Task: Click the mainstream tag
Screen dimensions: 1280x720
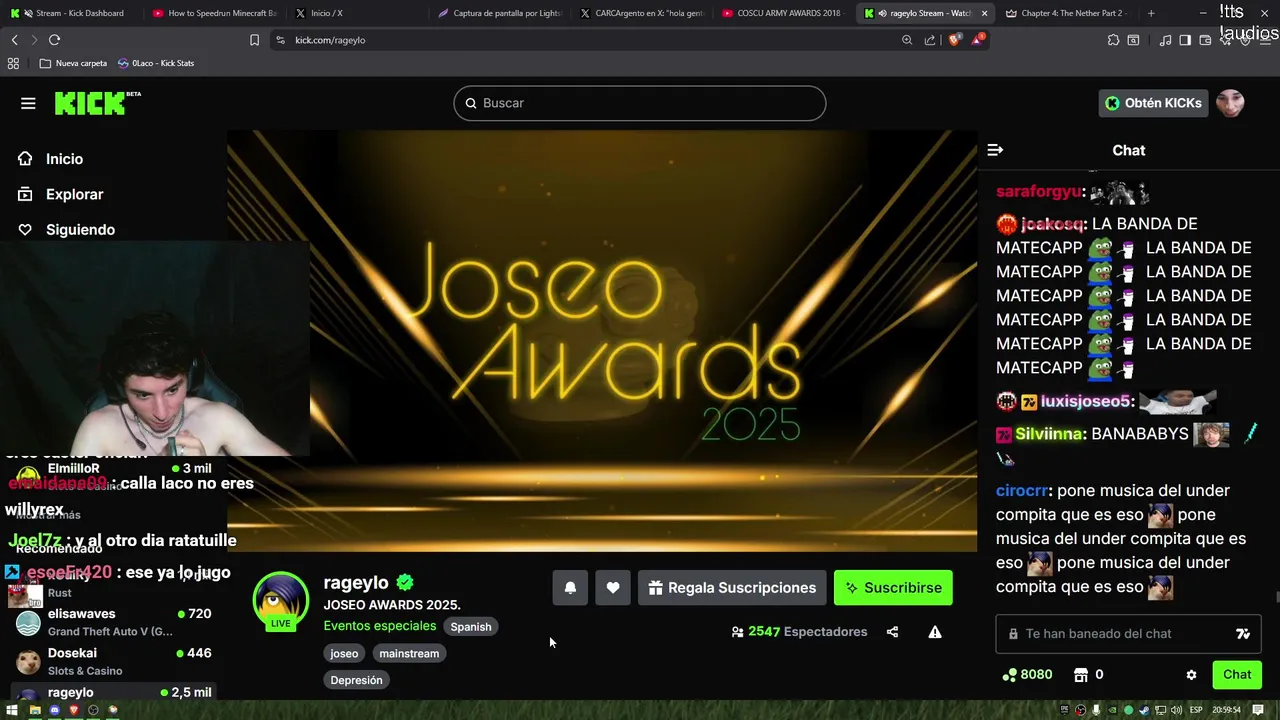Action: point(409,653)
